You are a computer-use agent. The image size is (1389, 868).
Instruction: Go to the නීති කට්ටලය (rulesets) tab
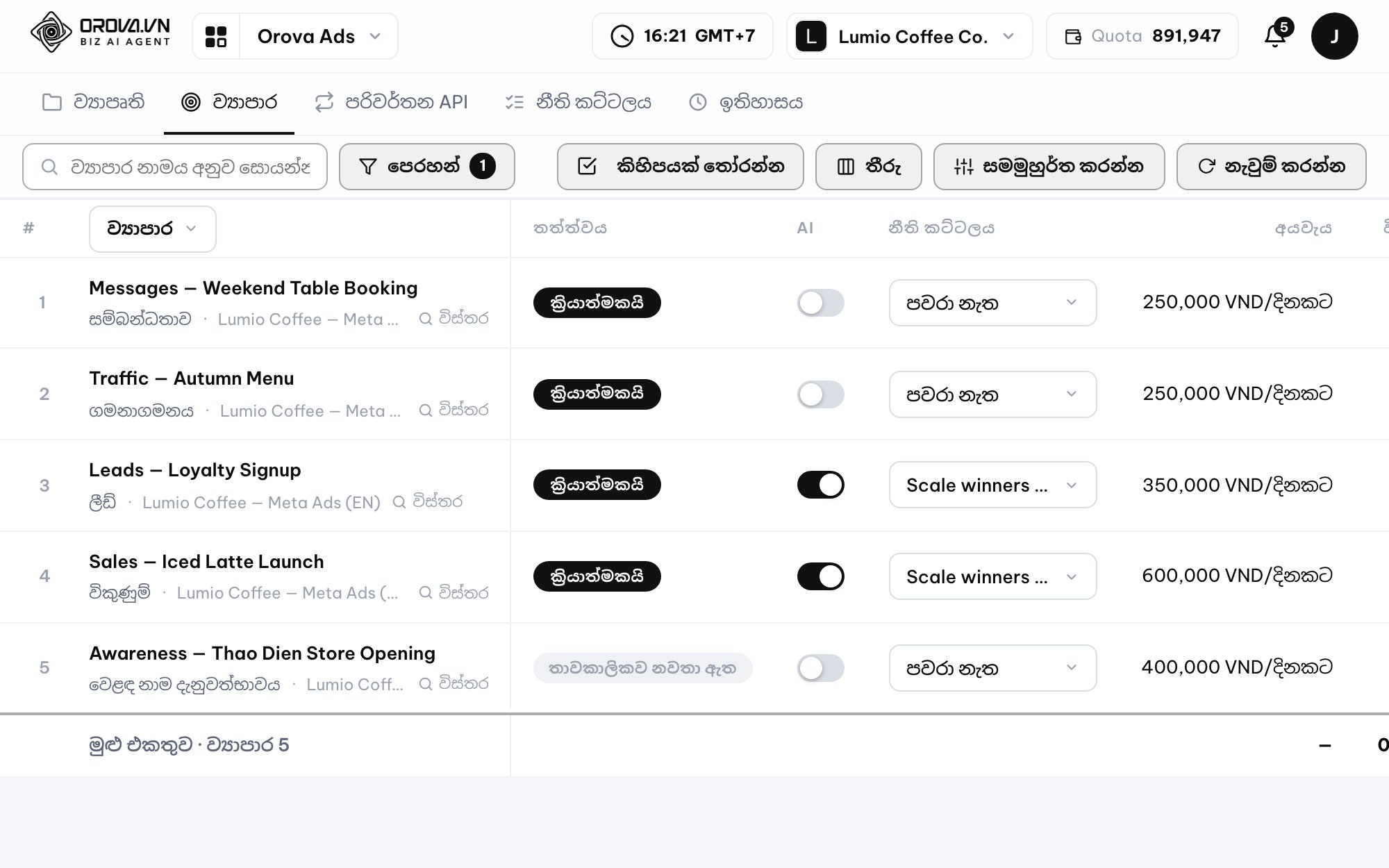[579, 103]
